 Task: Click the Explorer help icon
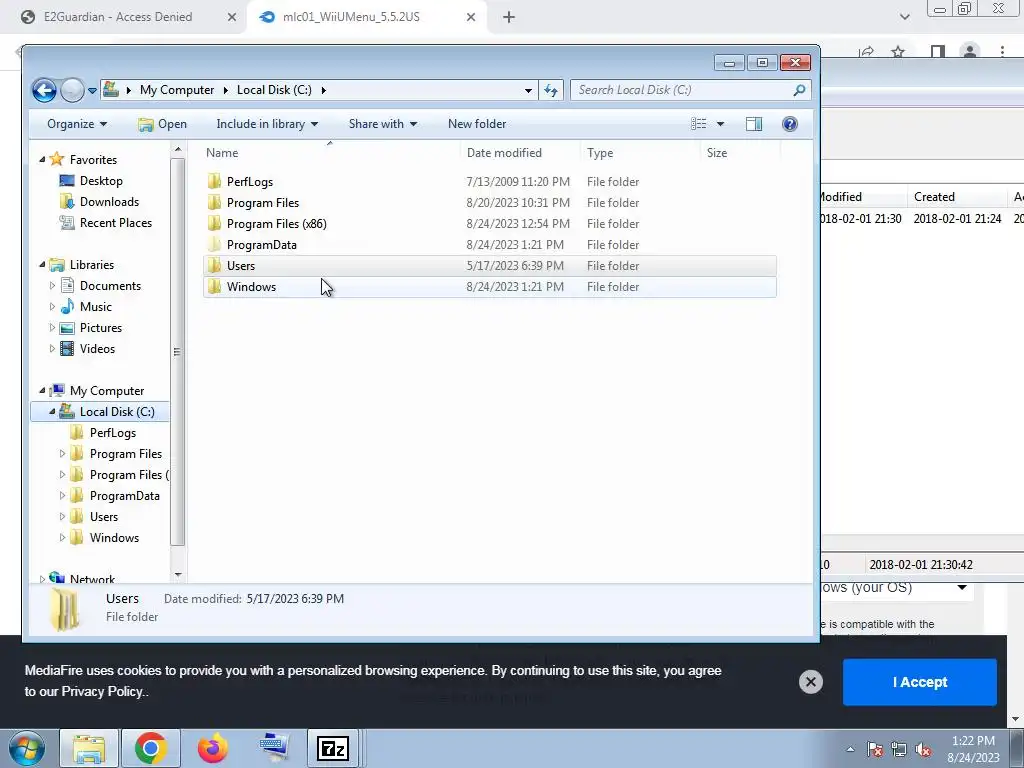tap(790, 124)
